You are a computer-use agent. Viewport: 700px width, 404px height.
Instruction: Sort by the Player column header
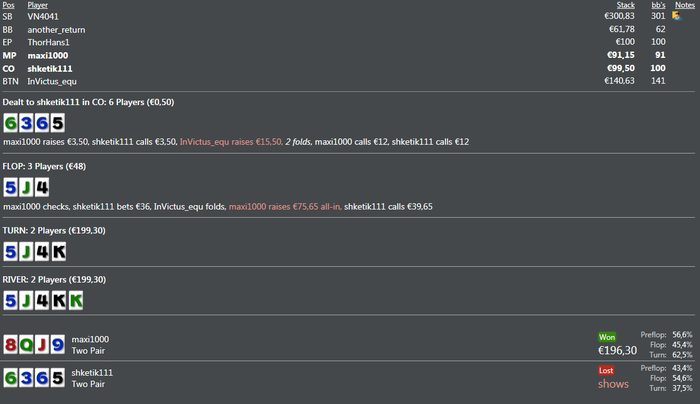[38, 5]
